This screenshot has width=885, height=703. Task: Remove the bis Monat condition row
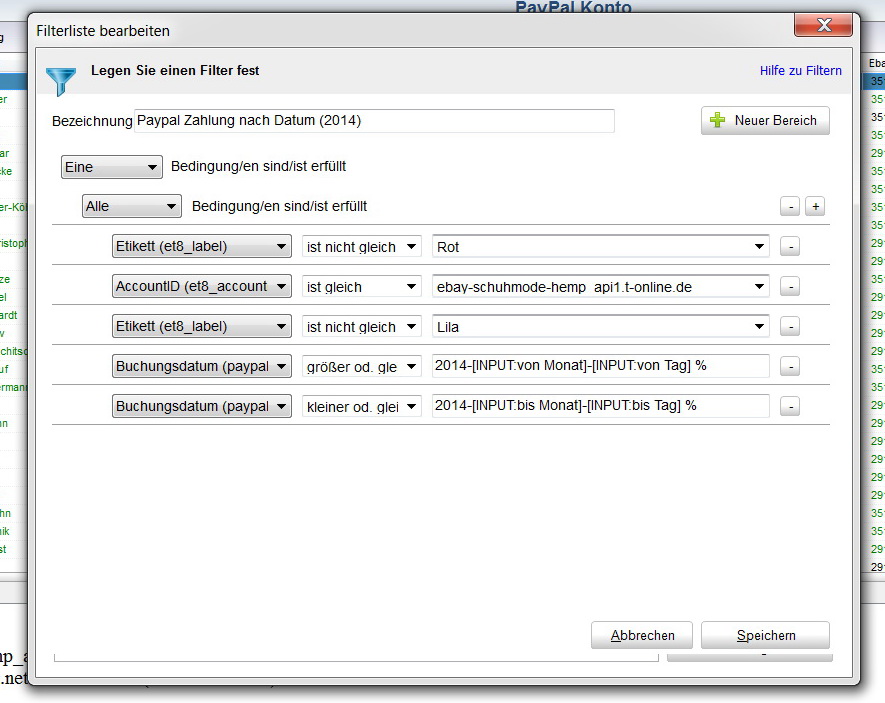point(790,406)
